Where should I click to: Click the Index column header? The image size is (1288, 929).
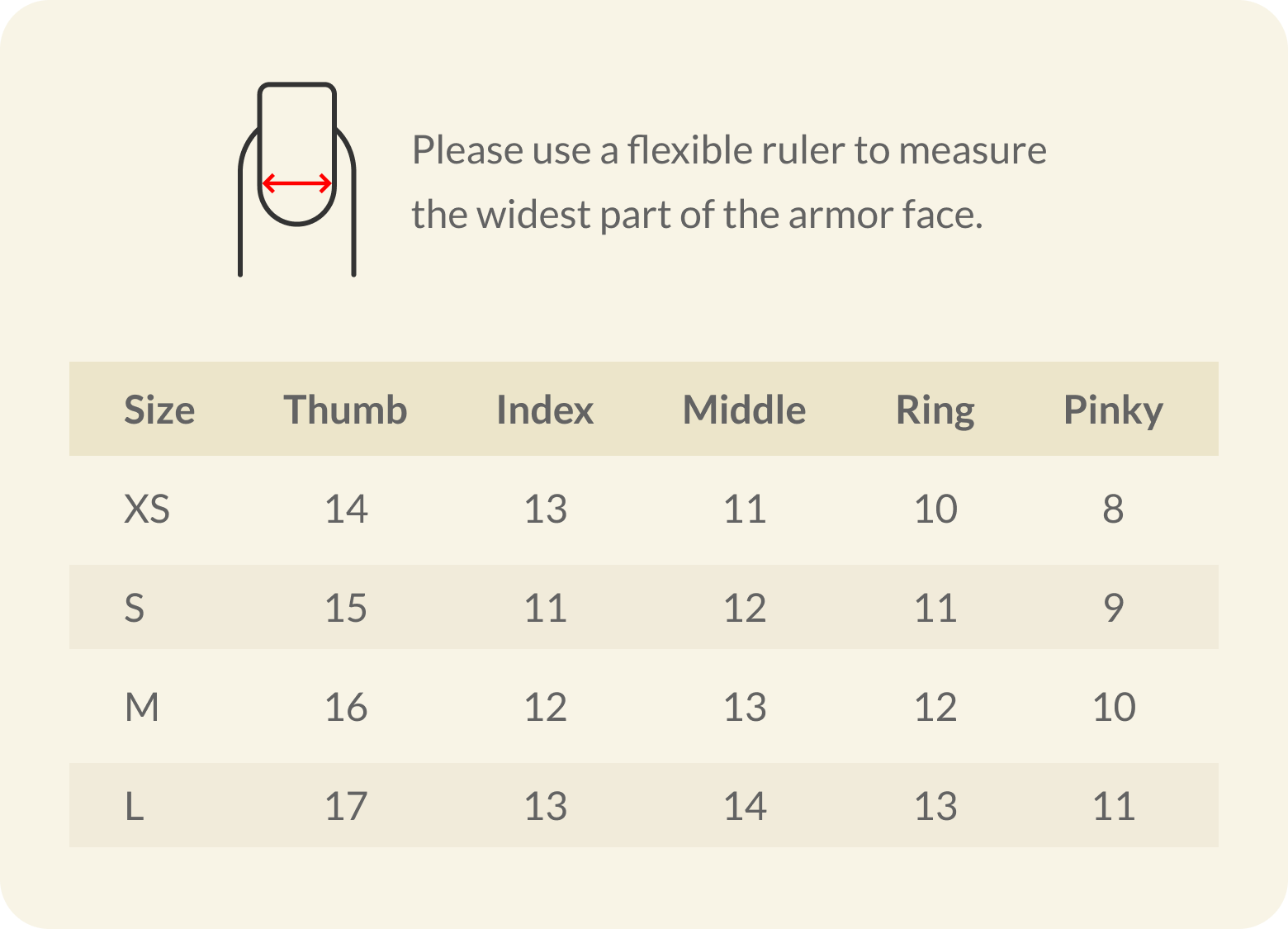[545, 410]
